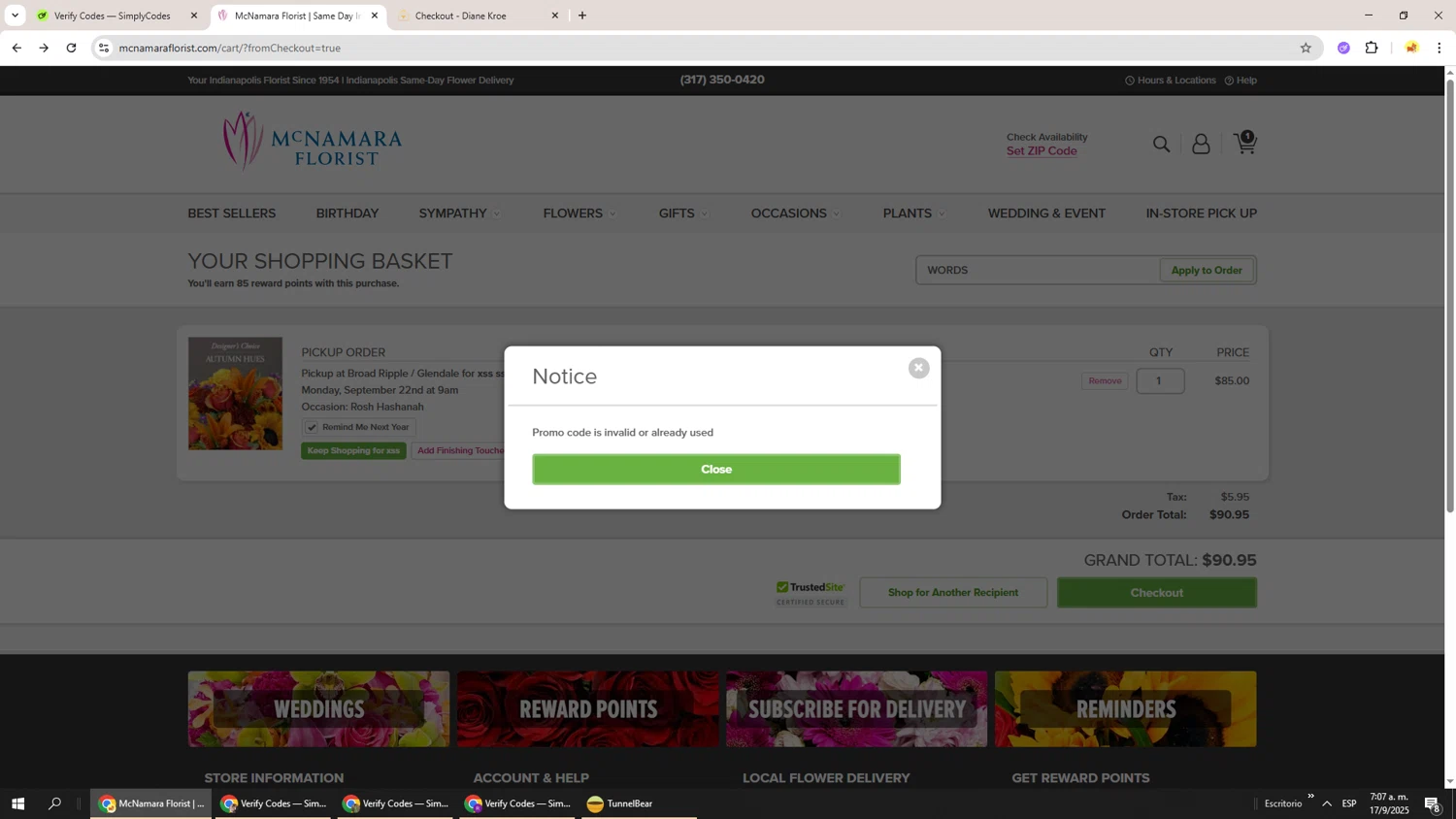Click Keep Shopping for xss button

pyautogui.click(x=353, y=451)
